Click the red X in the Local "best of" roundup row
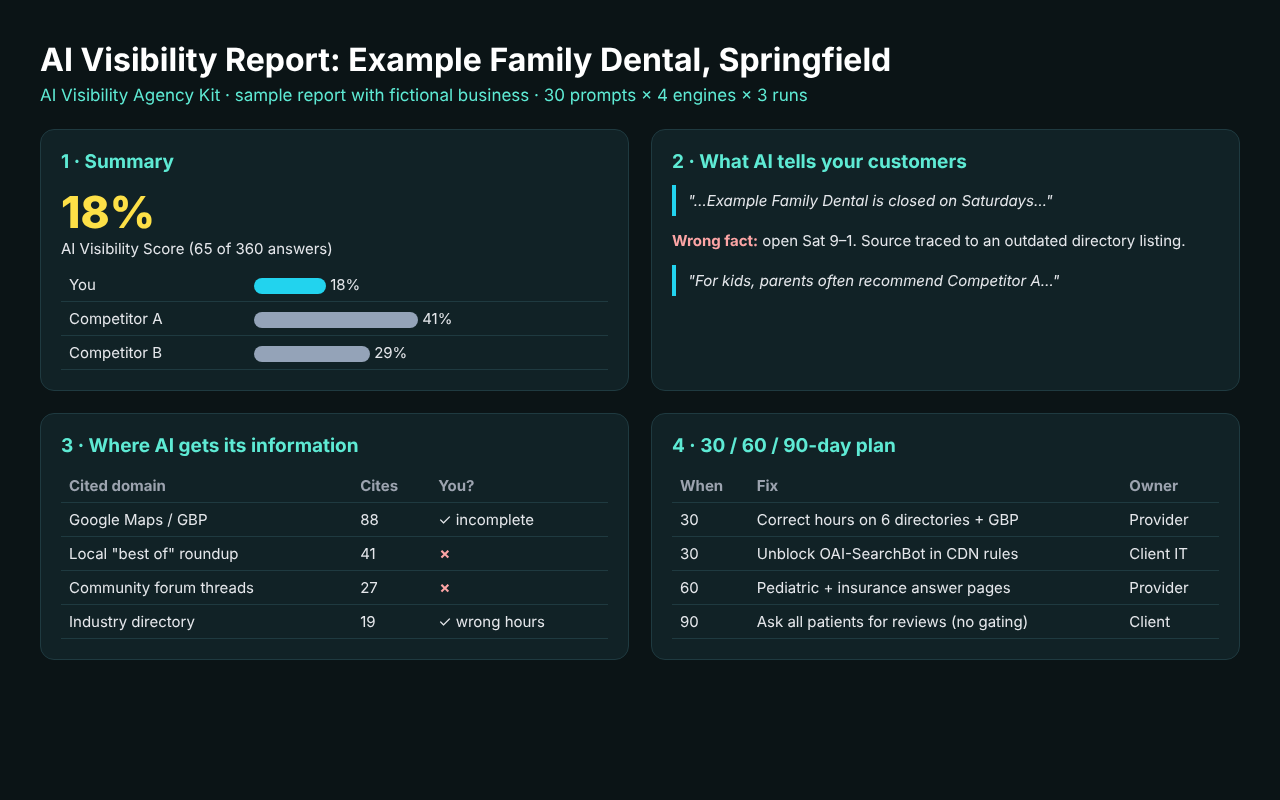The width and height of the screenshot is (1280, 800). point(445,554)
